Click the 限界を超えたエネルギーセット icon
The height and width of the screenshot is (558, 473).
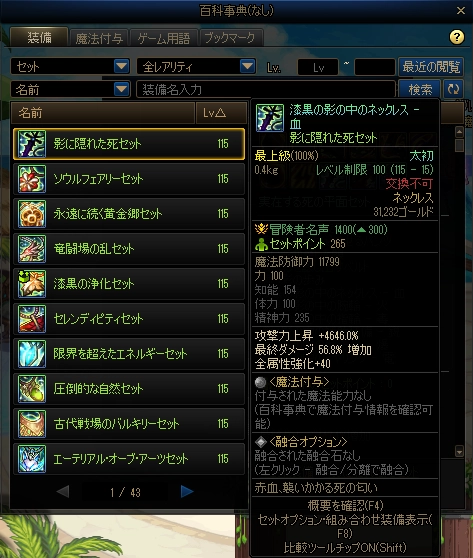(32, 353)
